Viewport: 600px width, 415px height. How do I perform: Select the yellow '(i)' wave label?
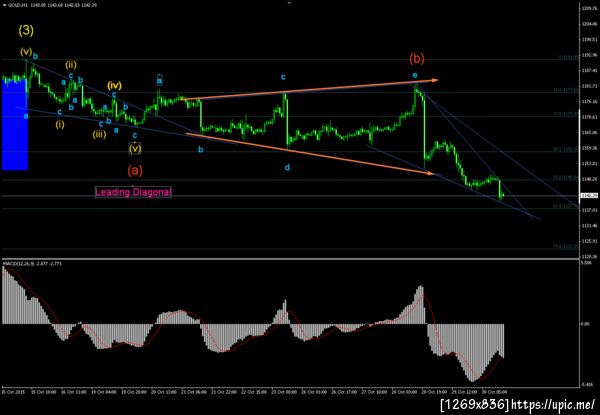tap(60, 124)
